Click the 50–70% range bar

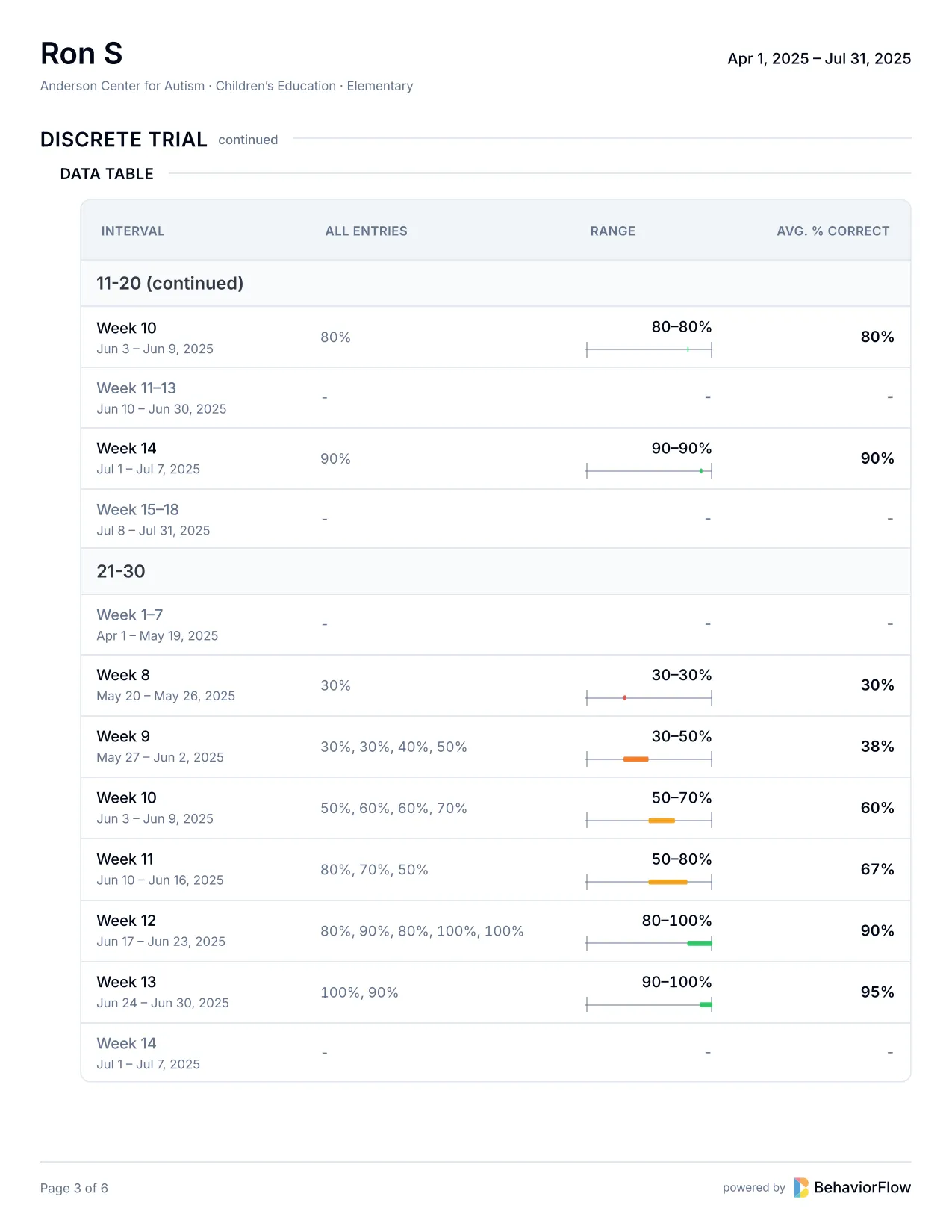tap(662, 821)
